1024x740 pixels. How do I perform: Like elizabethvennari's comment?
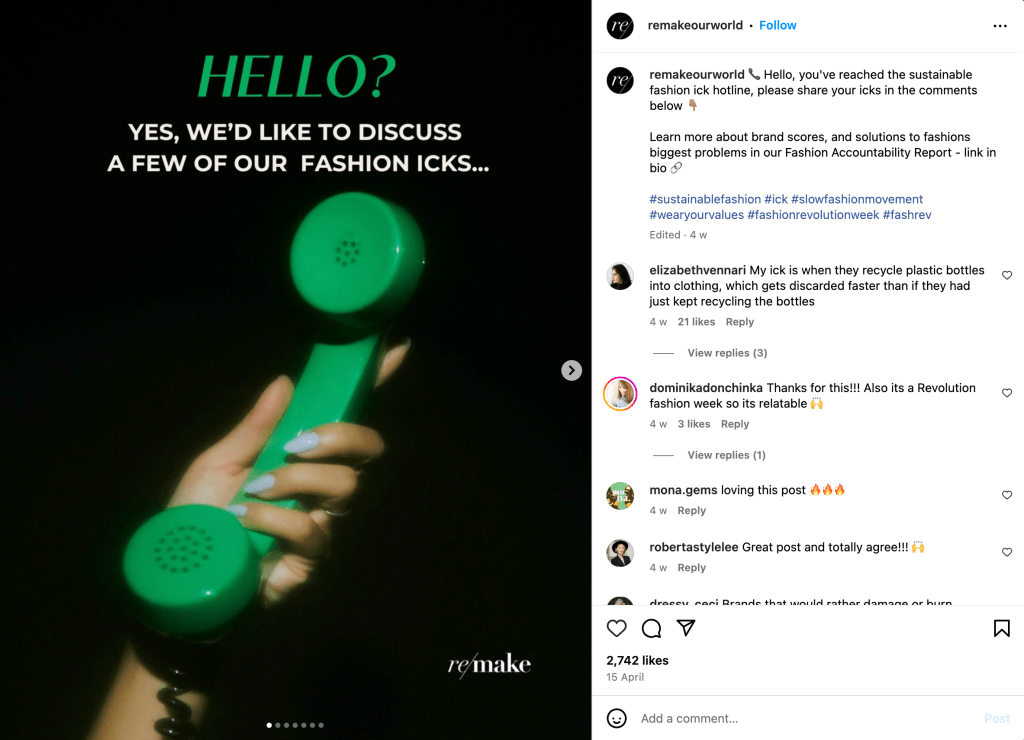pos(1007,275)
